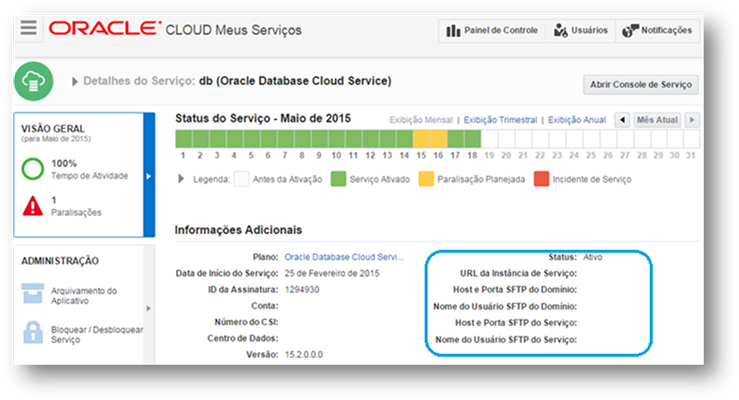The height and width of the screenshot is (400, 739).
Task: Click the 100% uptime circle icon
Action: coord(33,169)
